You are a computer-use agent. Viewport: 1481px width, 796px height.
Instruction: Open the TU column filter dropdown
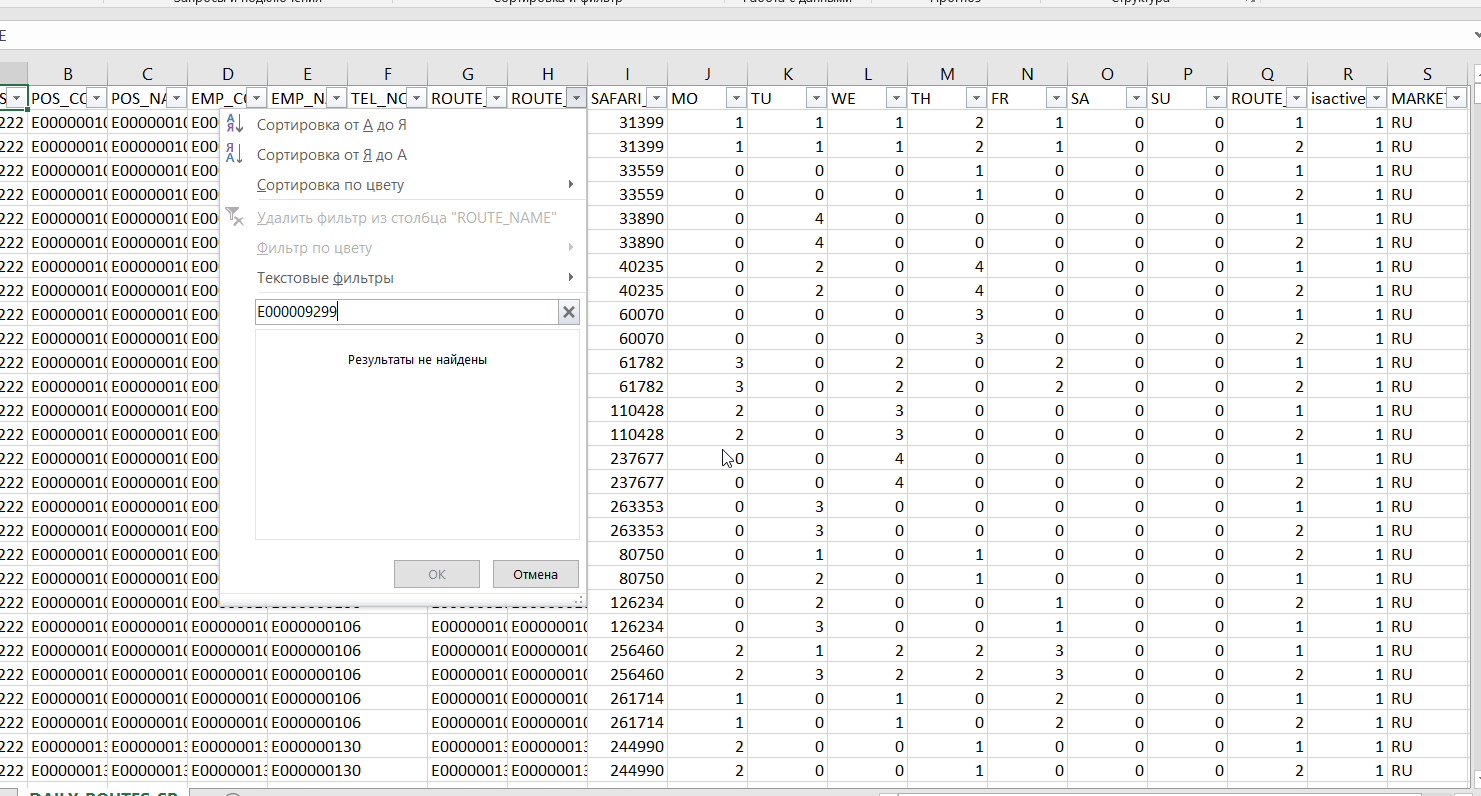(x=816, y=98)
